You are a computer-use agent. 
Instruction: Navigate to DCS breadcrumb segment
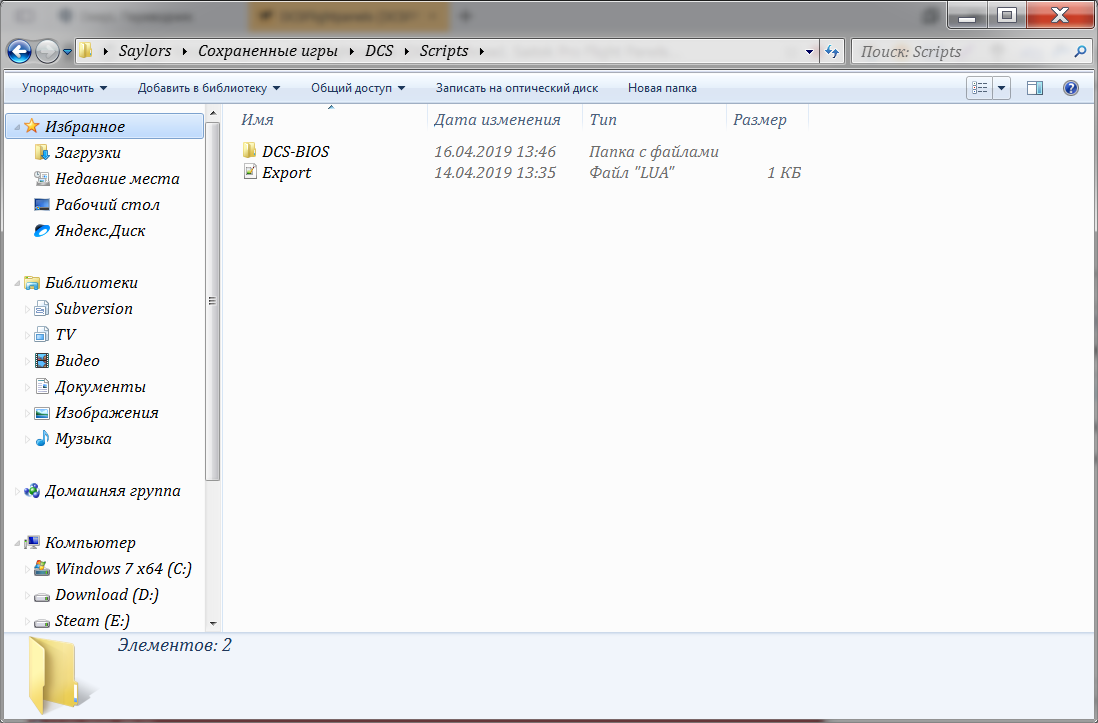point(379,51)
